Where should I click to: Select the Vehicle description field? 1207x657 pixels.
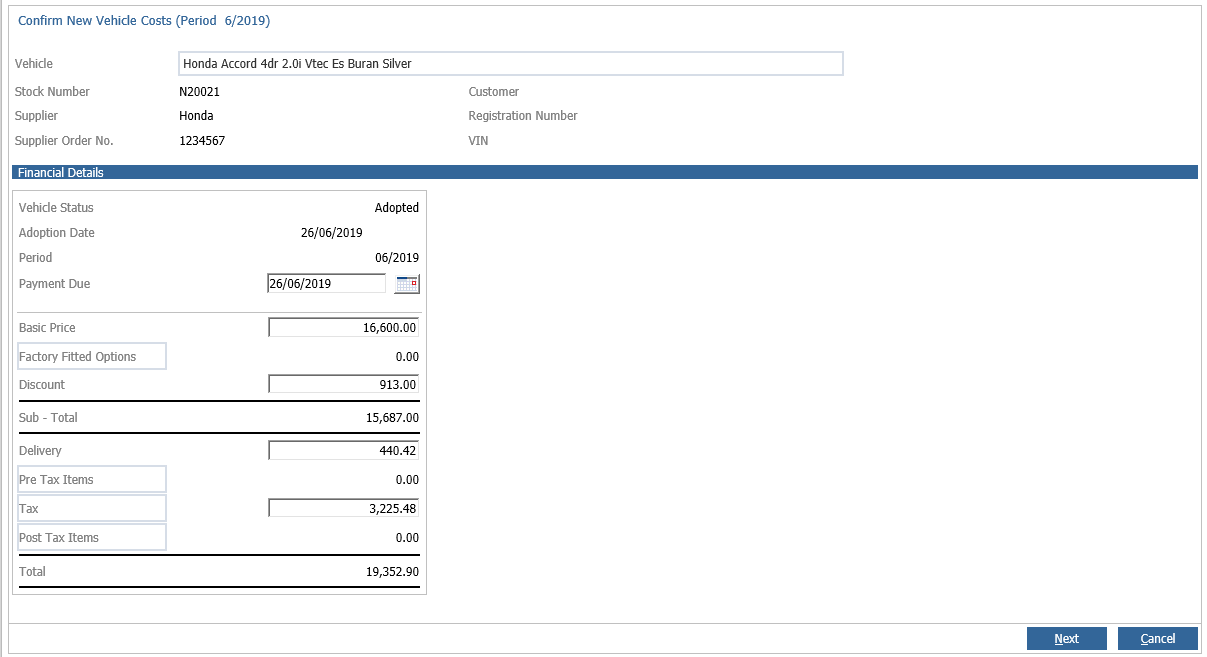(511, 64)
